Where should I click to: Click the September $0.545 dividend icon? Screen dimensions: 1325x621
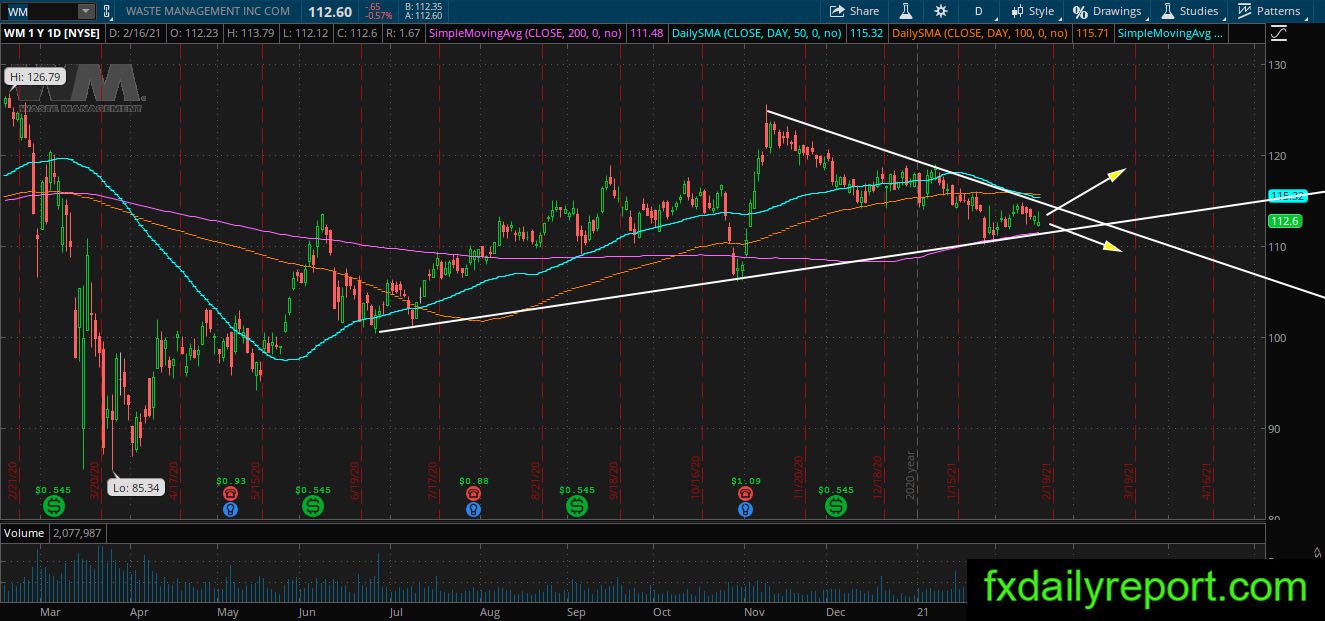576,507
